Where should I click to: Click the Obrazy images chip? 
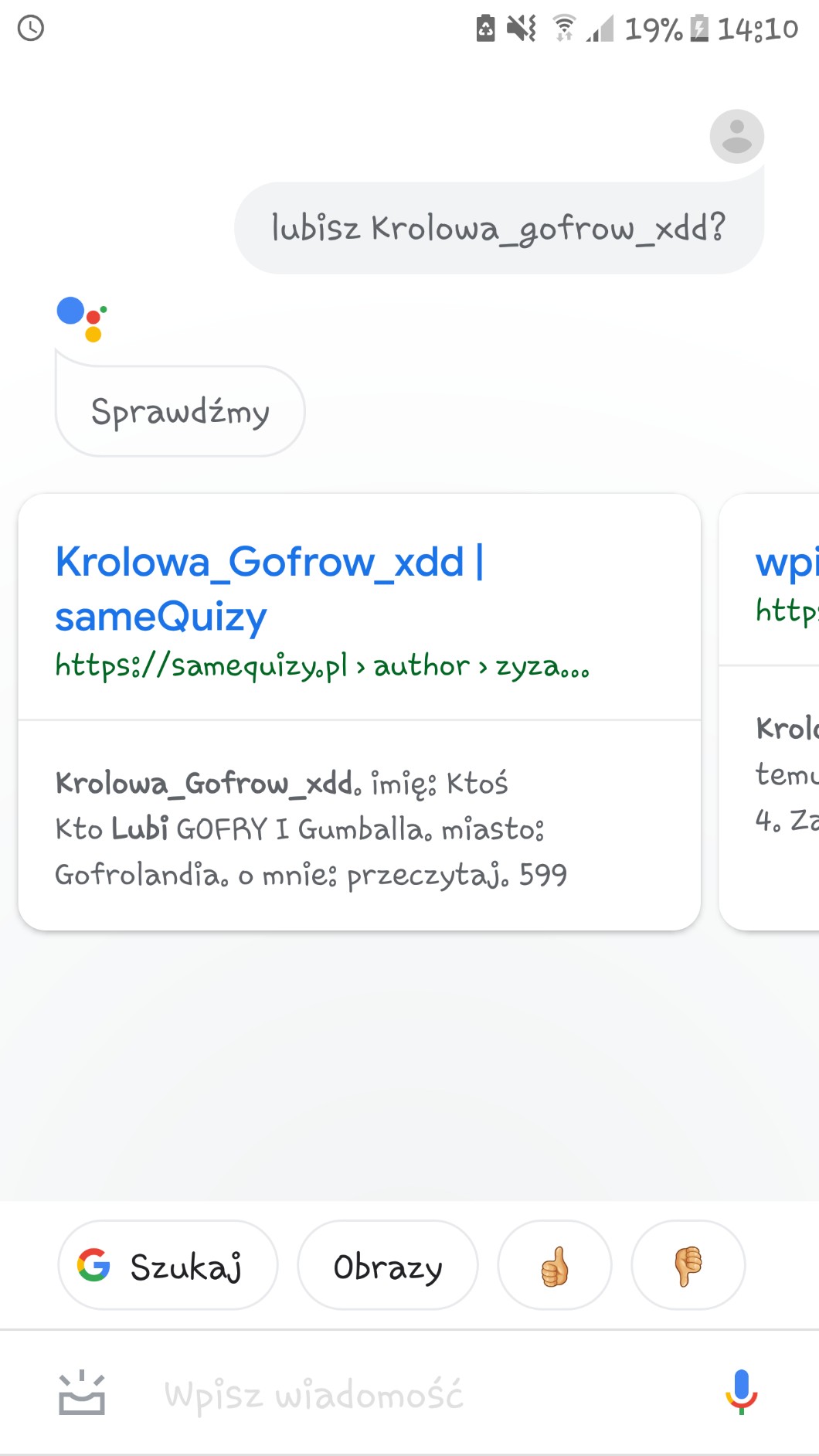coord(387,1266)
